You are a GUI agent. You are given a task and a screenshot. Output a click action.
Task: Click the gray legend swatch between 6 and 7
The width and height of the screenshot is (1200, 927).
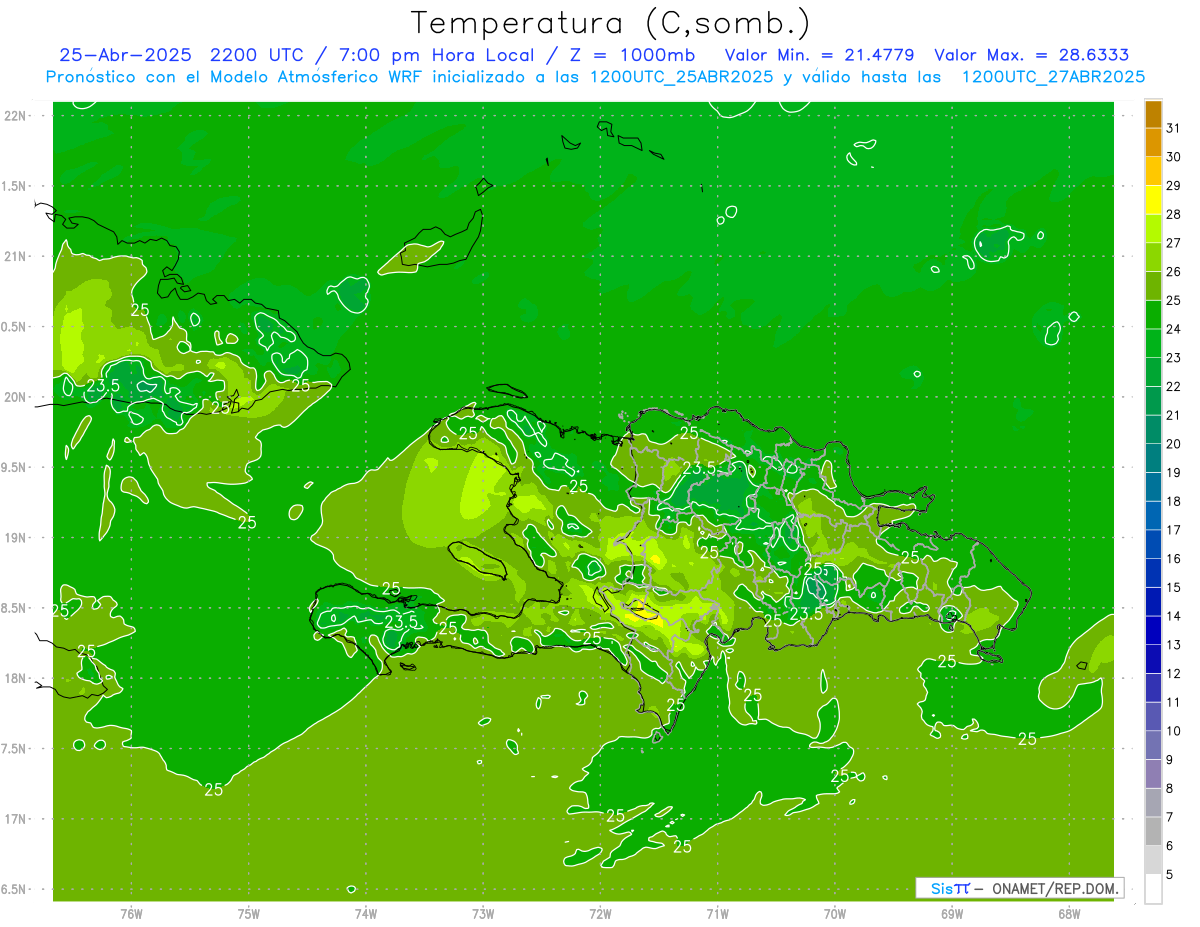pos(1153,831)
